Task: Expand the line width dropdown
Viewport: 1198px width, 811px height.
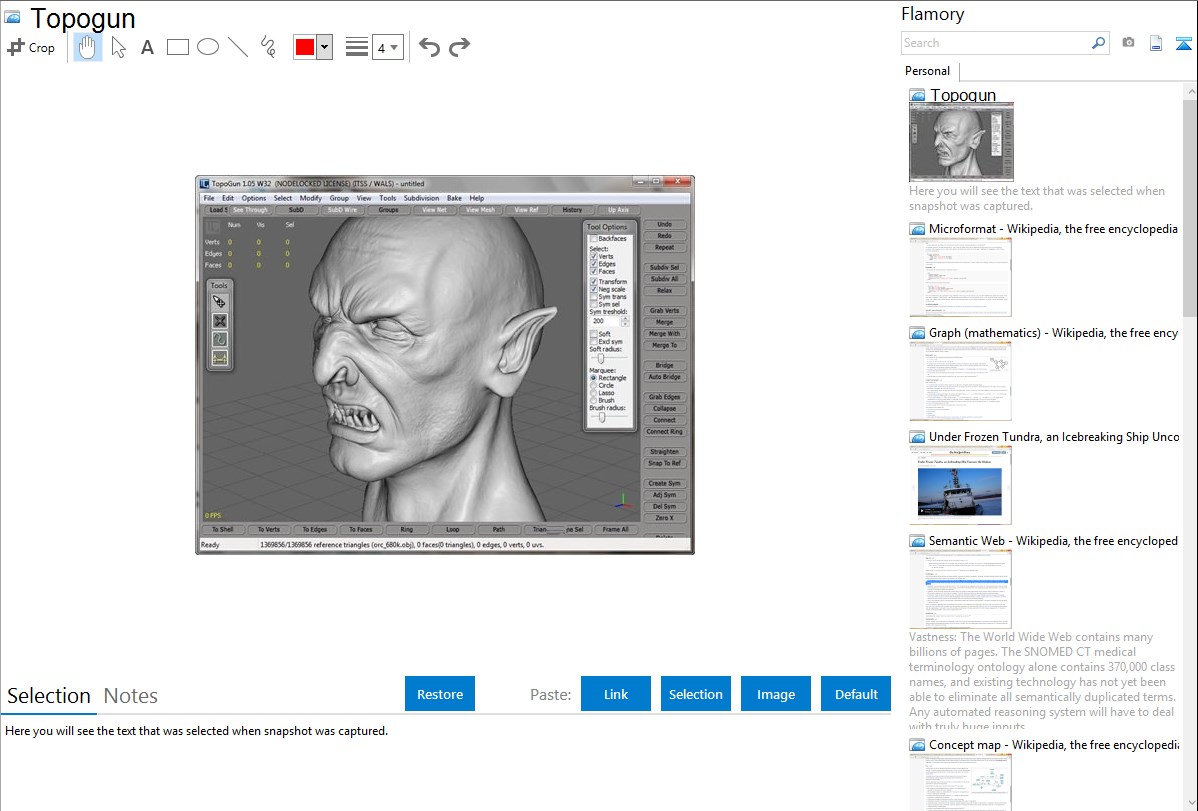Action: (387, 47)
